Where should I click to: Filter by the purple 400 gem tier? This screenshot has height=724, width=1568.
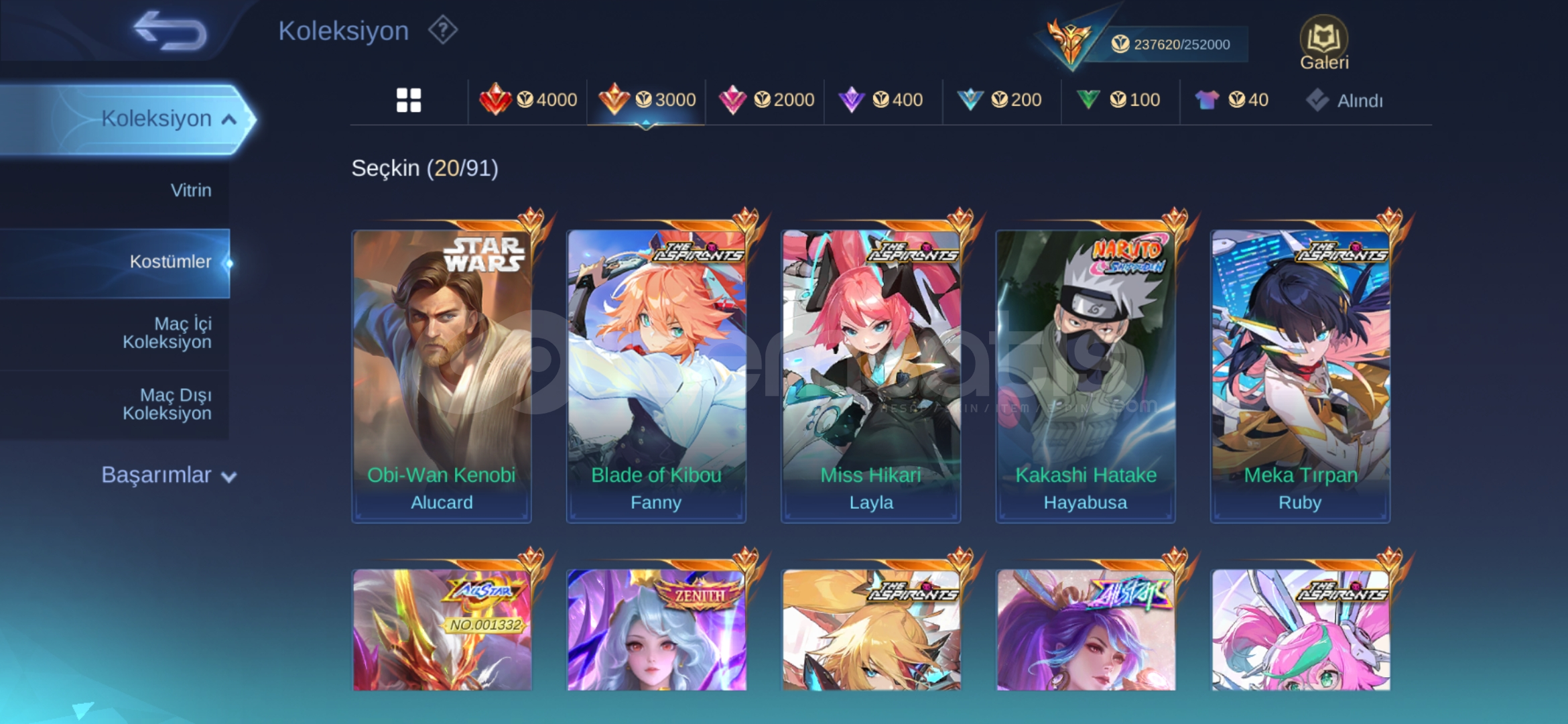click(880, 100)
